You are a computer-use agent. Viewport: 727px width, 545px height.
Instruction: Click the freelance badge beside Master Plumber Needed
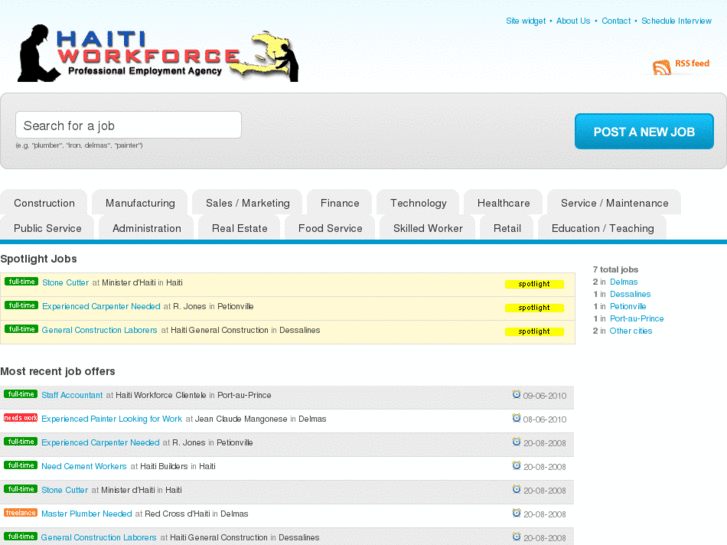tap(21, 513)
